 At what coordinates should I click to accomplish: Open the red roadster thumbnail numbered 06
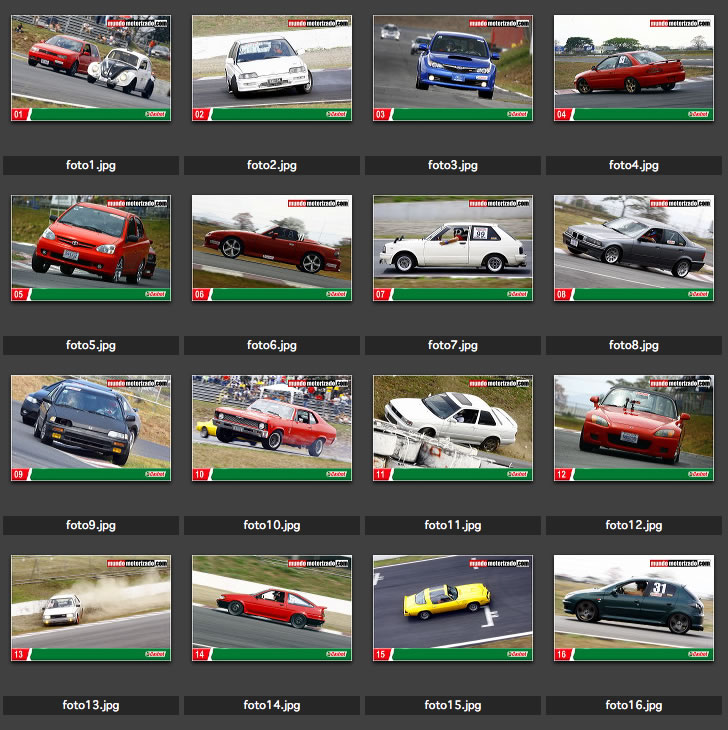[272, 248]
